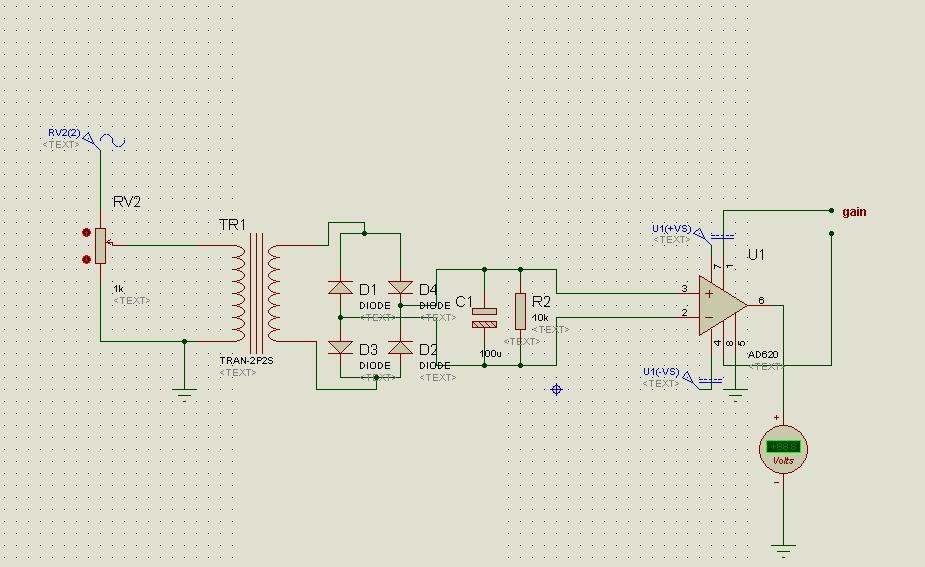Click the blue origin crosshair marker
Screen dimensions: 925x567
(x=556, y=389)
